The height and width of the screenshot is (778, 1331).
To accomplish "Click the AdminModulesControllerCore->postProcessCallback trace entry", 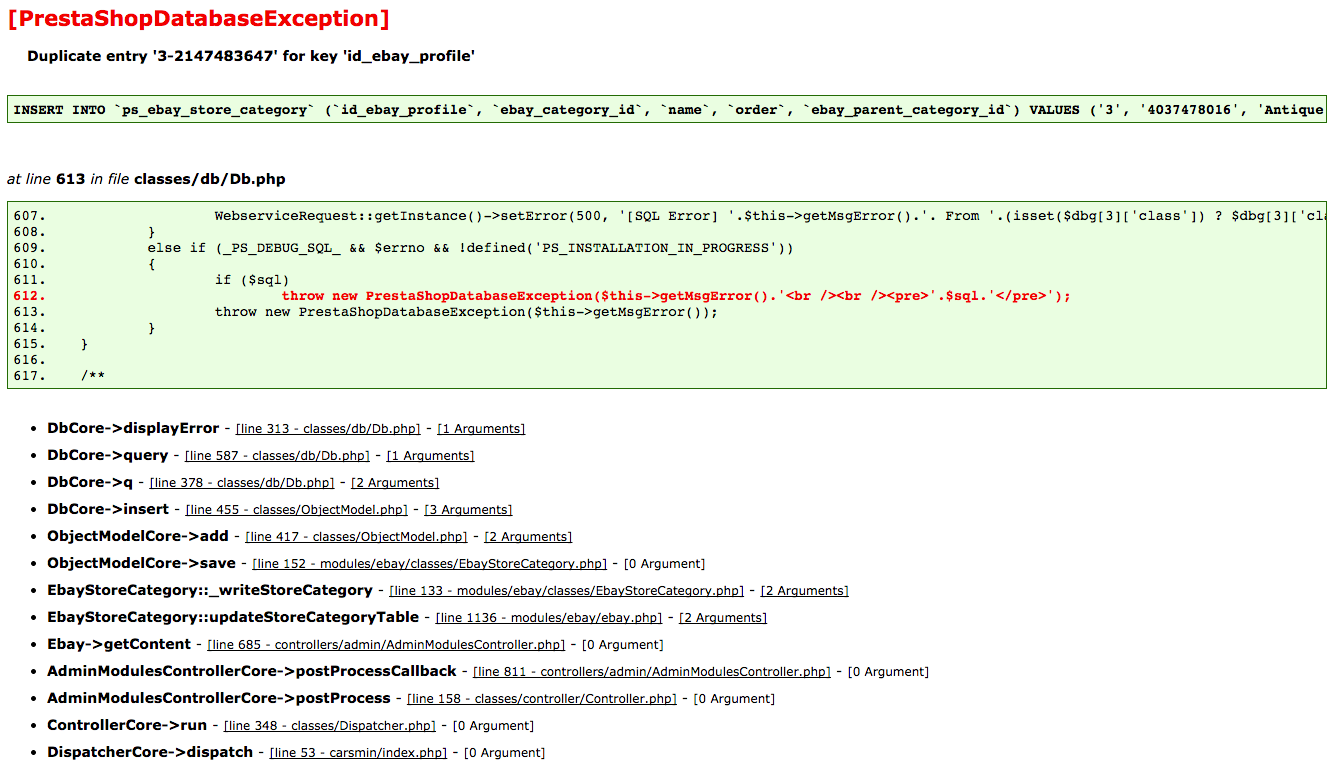I will (x=252, y=671).
